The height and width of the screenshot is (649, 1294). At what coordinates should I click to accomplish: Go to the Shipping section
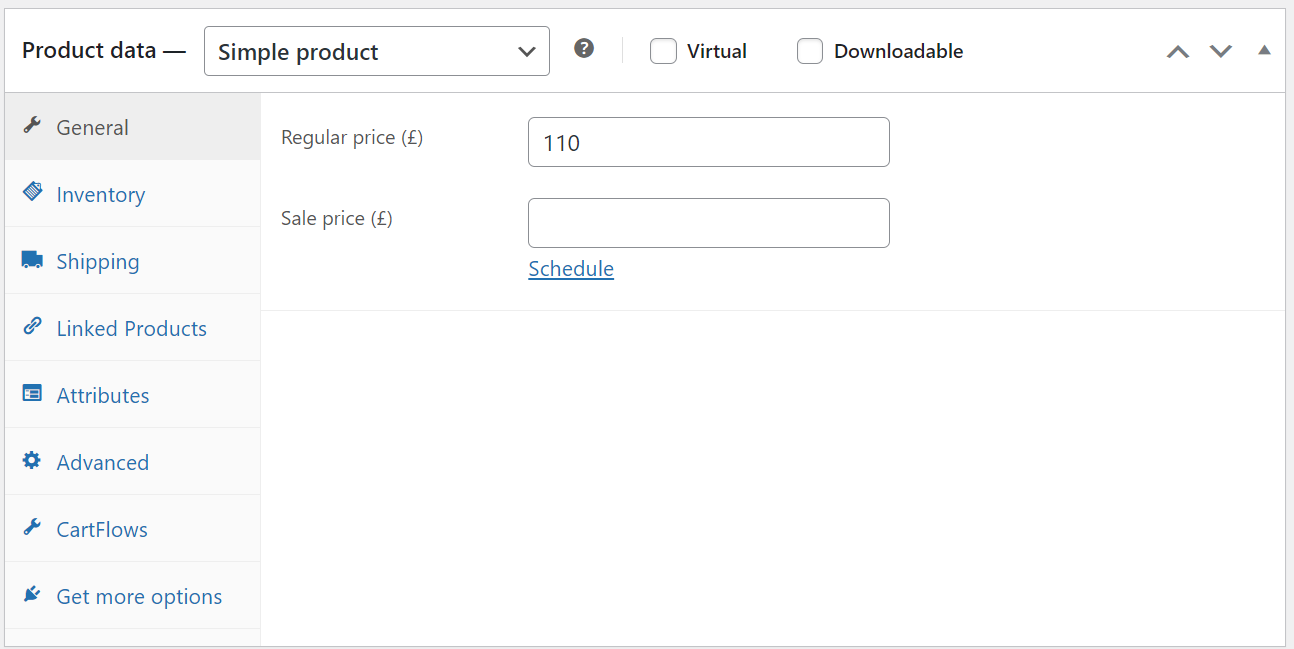97,260
